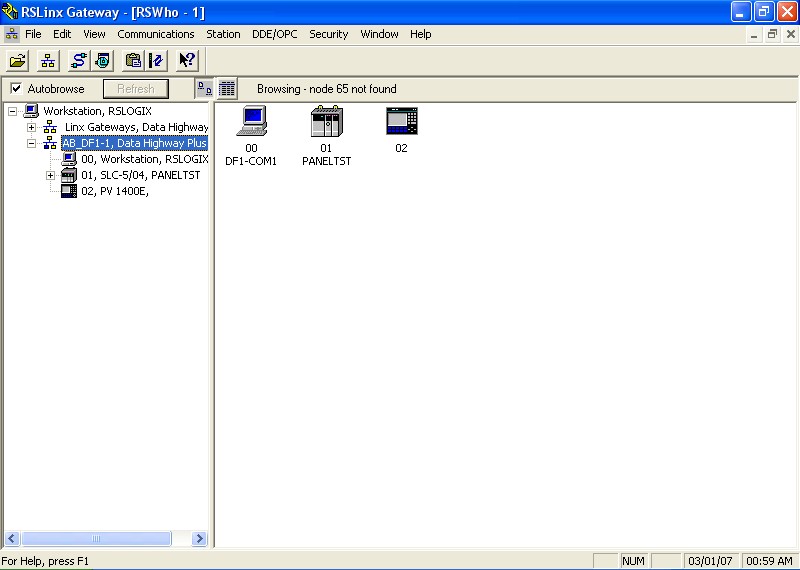This screenshot has height=570, width=800.
Task: Select '02, PV 1400E,' tree row
Action: (x=115, y=191)
